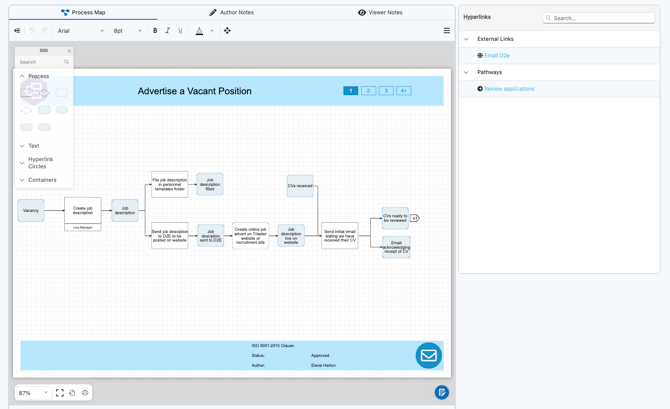This screenshot has width=670, height=409.
Task: Apply italic formatting
Action: (x=168, y=31)
